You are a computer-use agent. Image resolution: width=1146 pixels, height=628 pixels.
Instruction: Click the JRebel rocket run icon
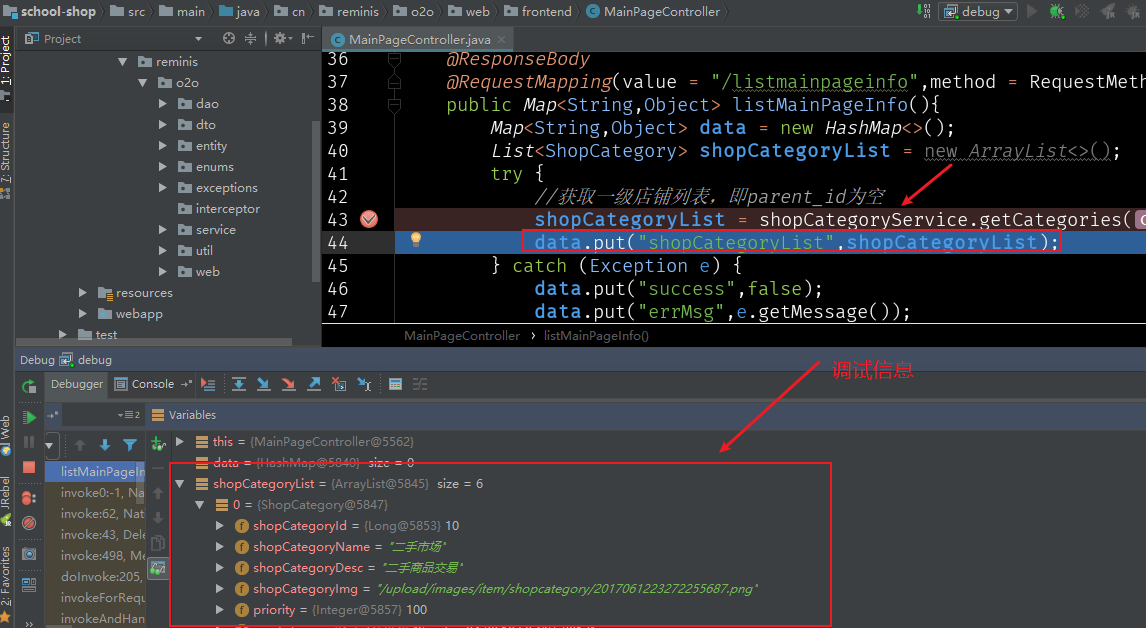pyautogui.click(x=1109, y=11)
